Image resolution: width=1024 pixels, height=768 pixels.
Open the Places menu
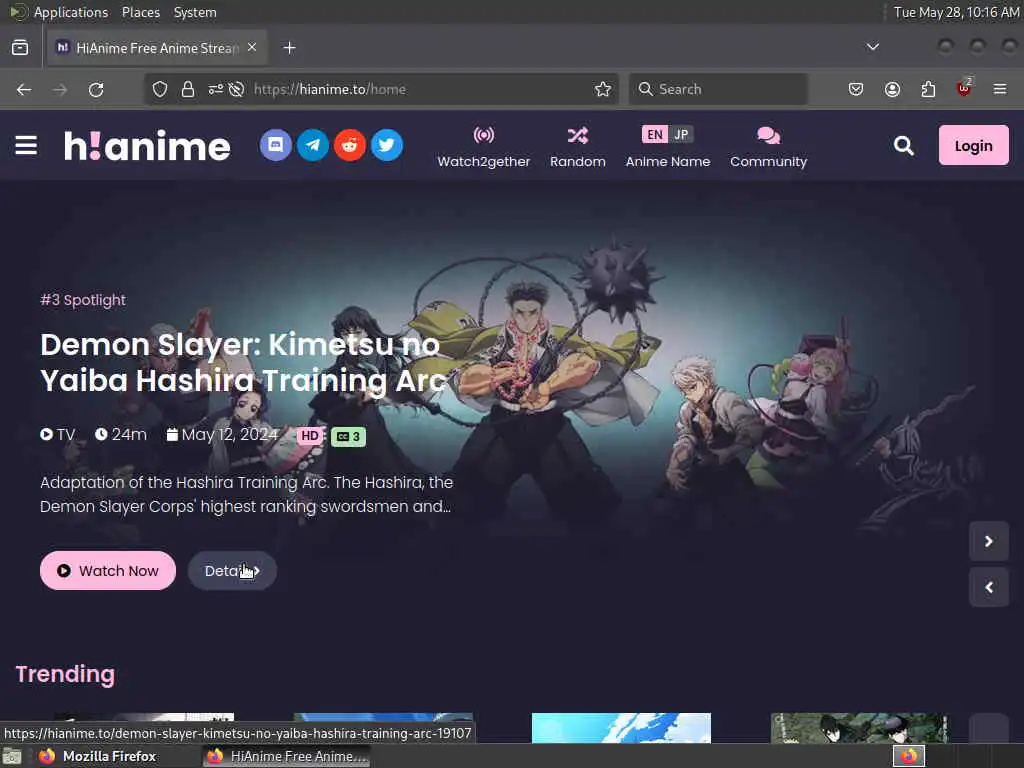(140, 12)
